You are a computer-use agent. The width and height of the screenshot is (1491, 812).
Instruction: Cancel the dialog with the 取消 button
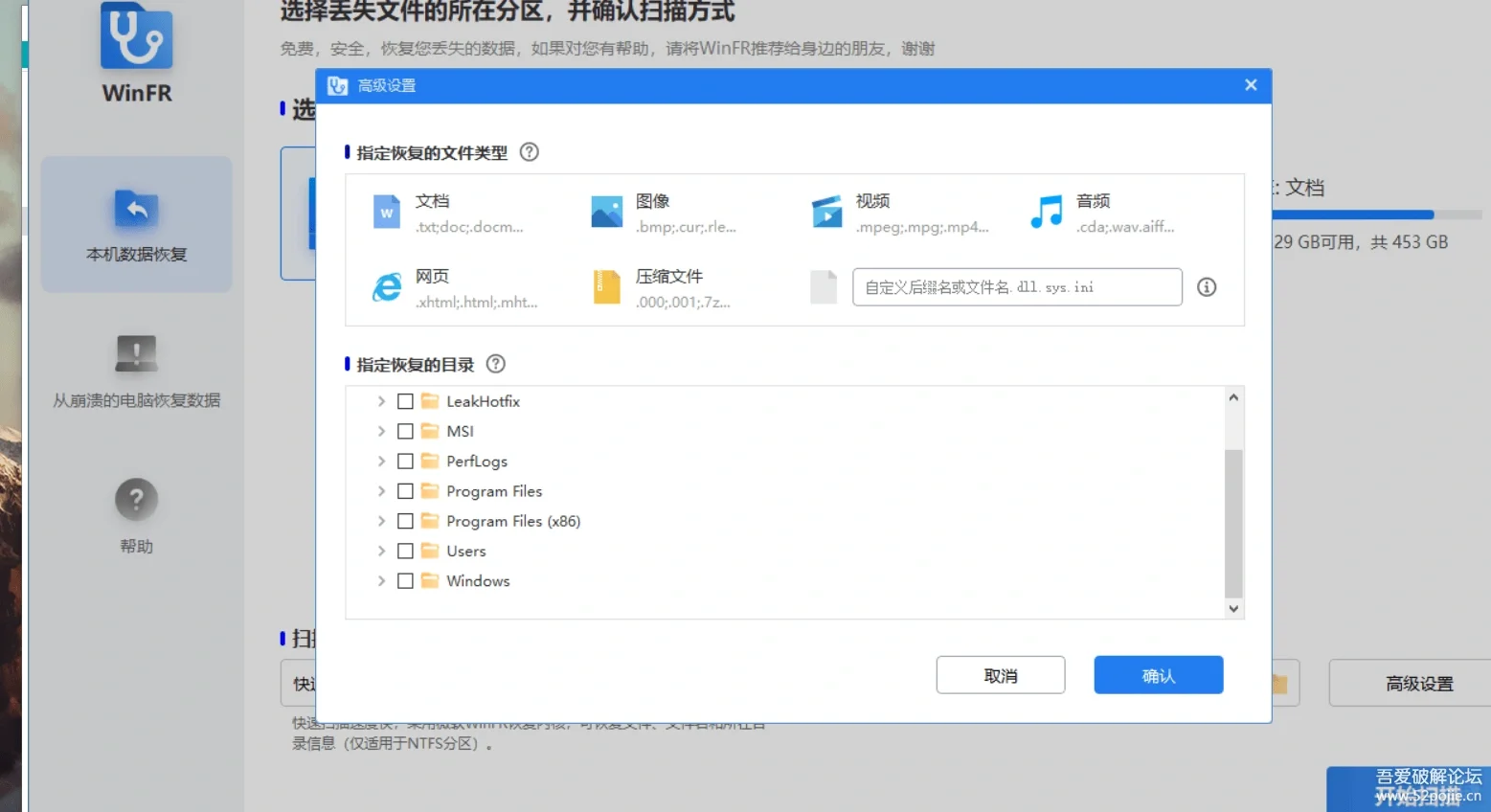(1001, 675)
